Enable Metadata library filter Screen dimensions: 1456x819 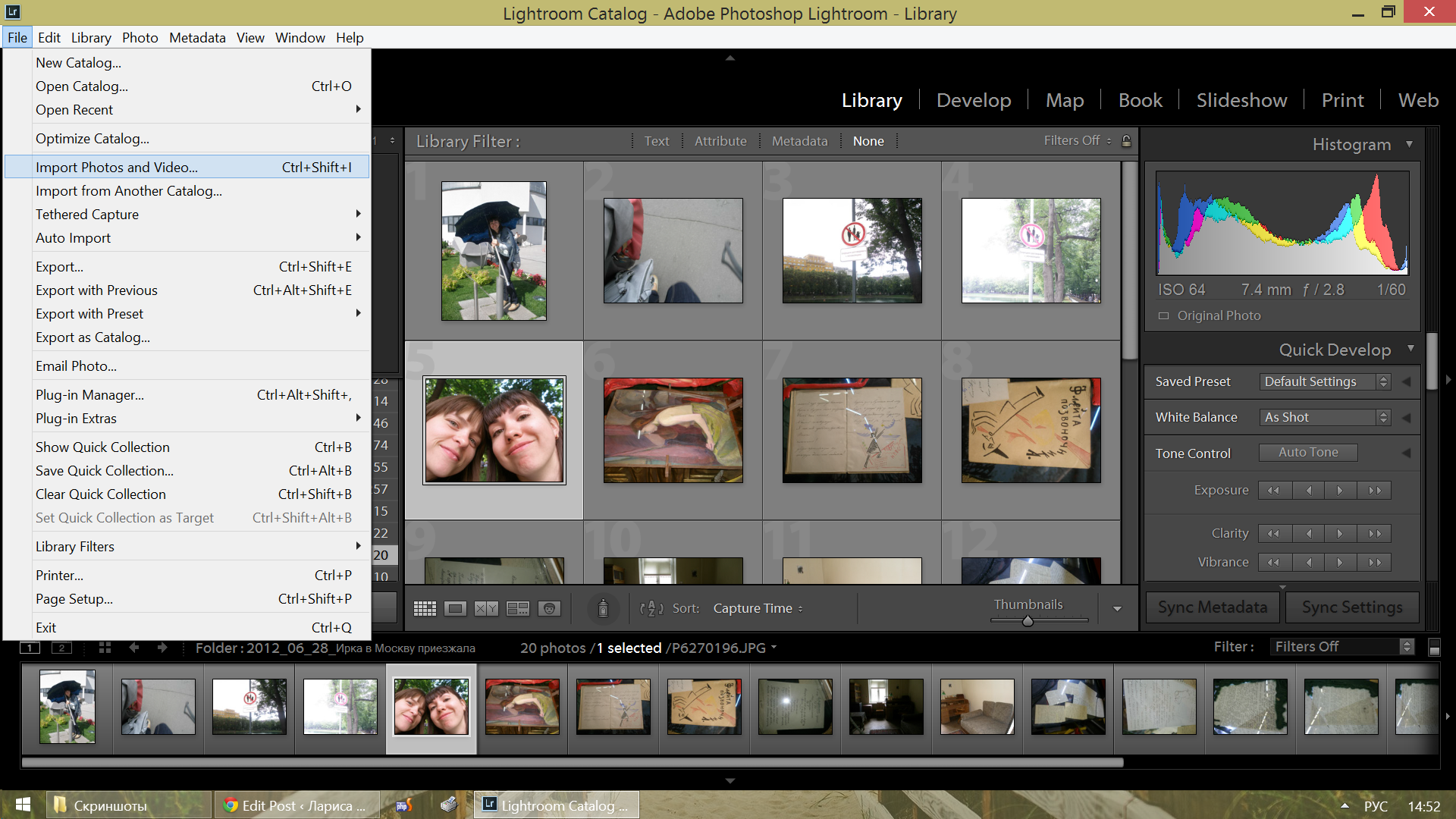(799, 141)
